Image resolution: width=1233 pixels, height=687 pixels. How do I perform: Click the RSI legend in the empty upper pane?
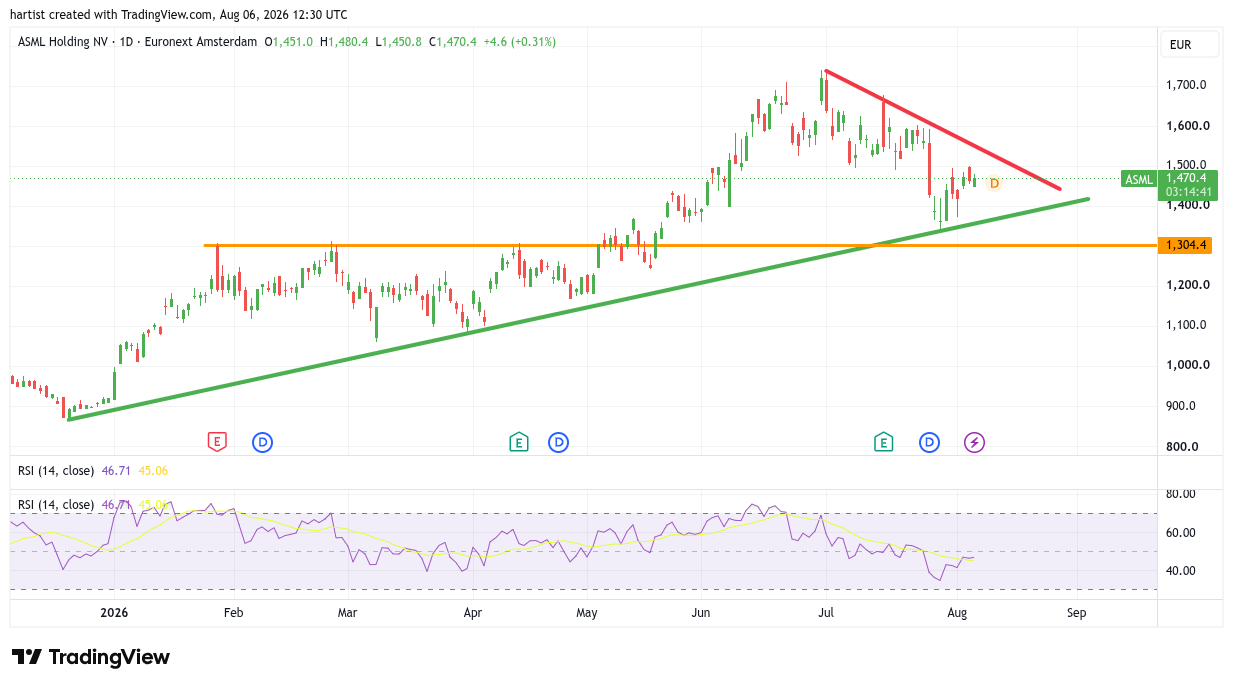tap(92, 470)
